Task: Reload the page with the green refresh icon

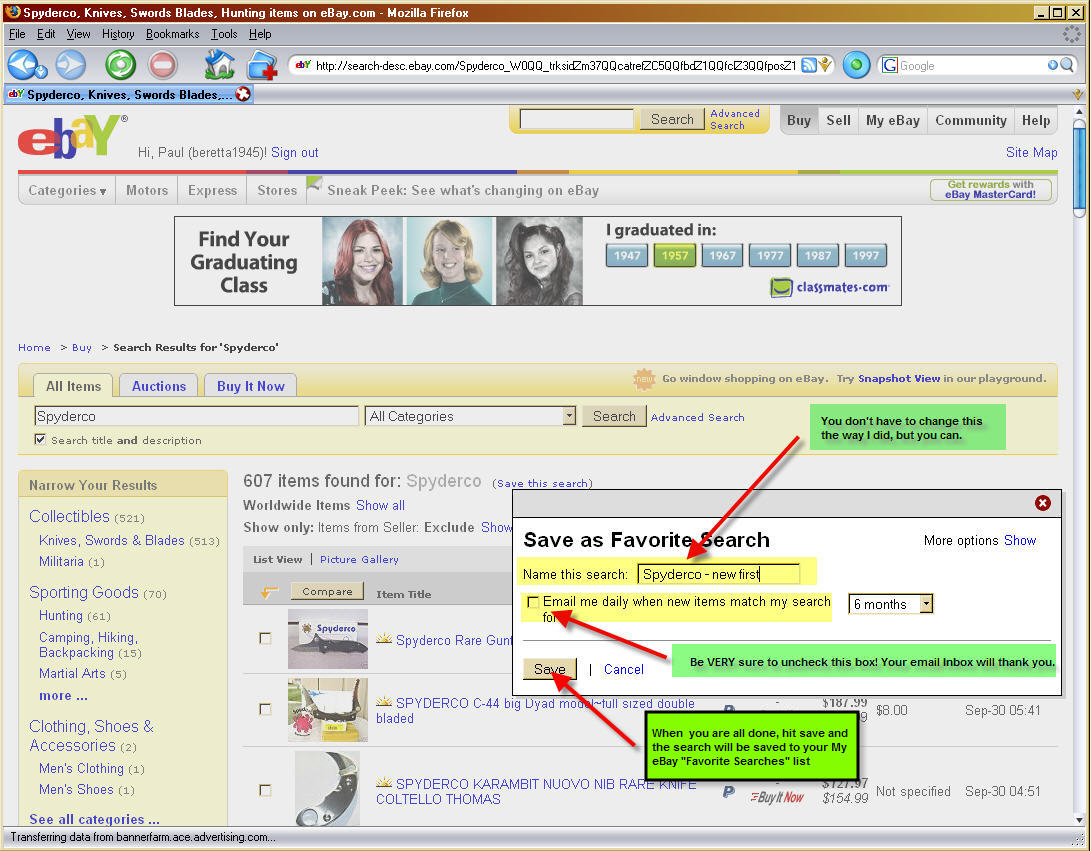Action: tap(120, 65)
